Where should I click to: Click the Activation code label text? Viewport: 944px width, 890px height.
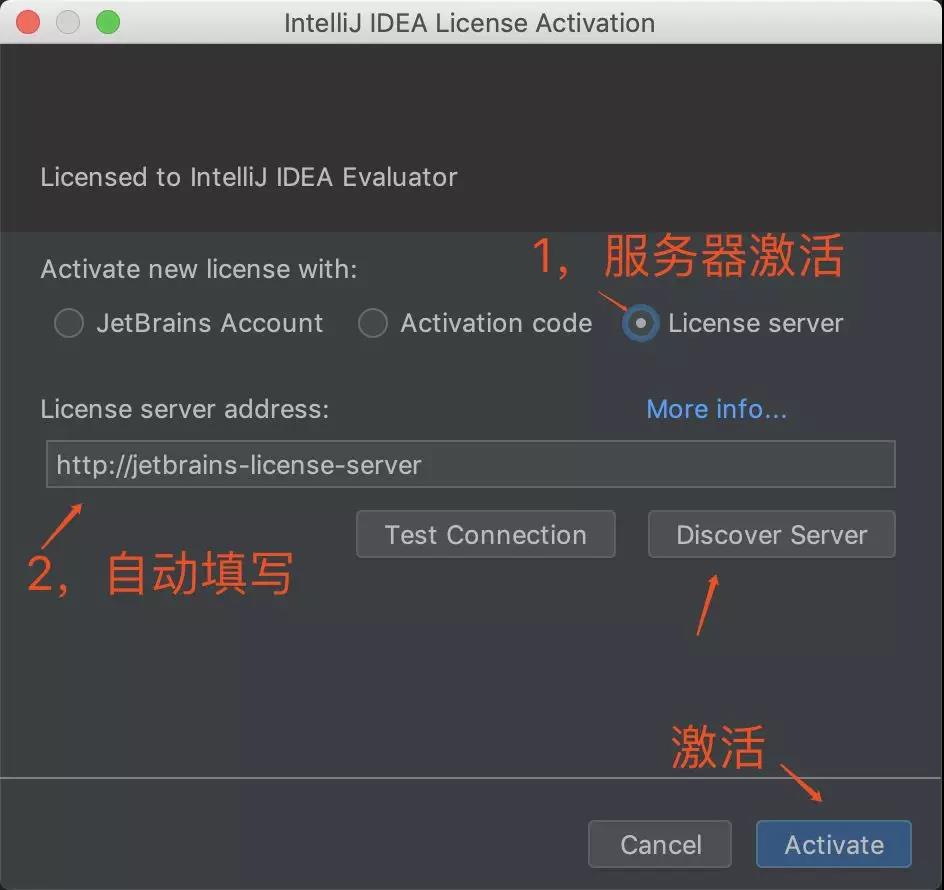[497, 323]
